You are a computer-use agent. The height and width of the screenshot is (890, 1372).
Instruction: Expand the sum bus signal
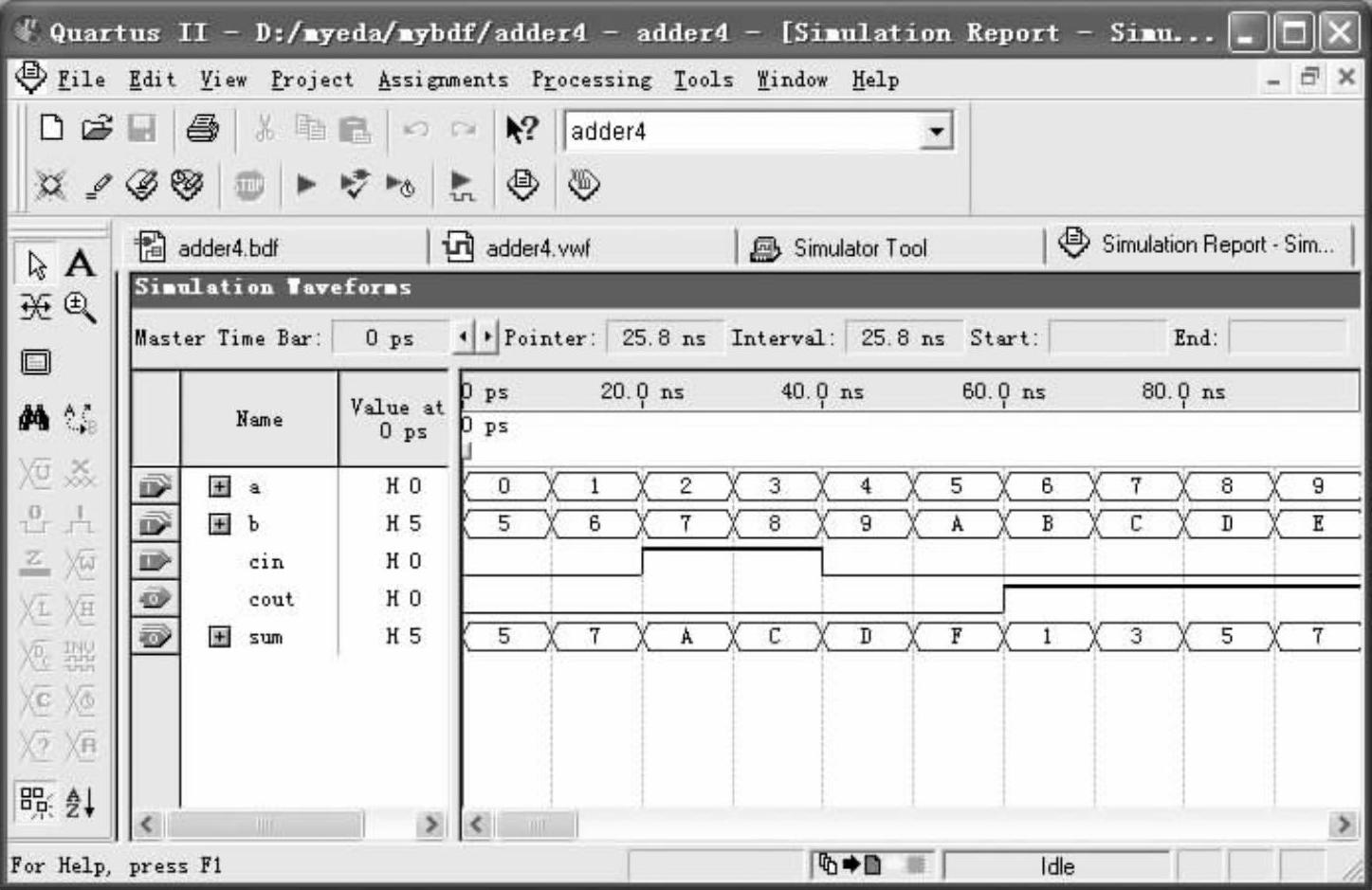coord(219,637)
